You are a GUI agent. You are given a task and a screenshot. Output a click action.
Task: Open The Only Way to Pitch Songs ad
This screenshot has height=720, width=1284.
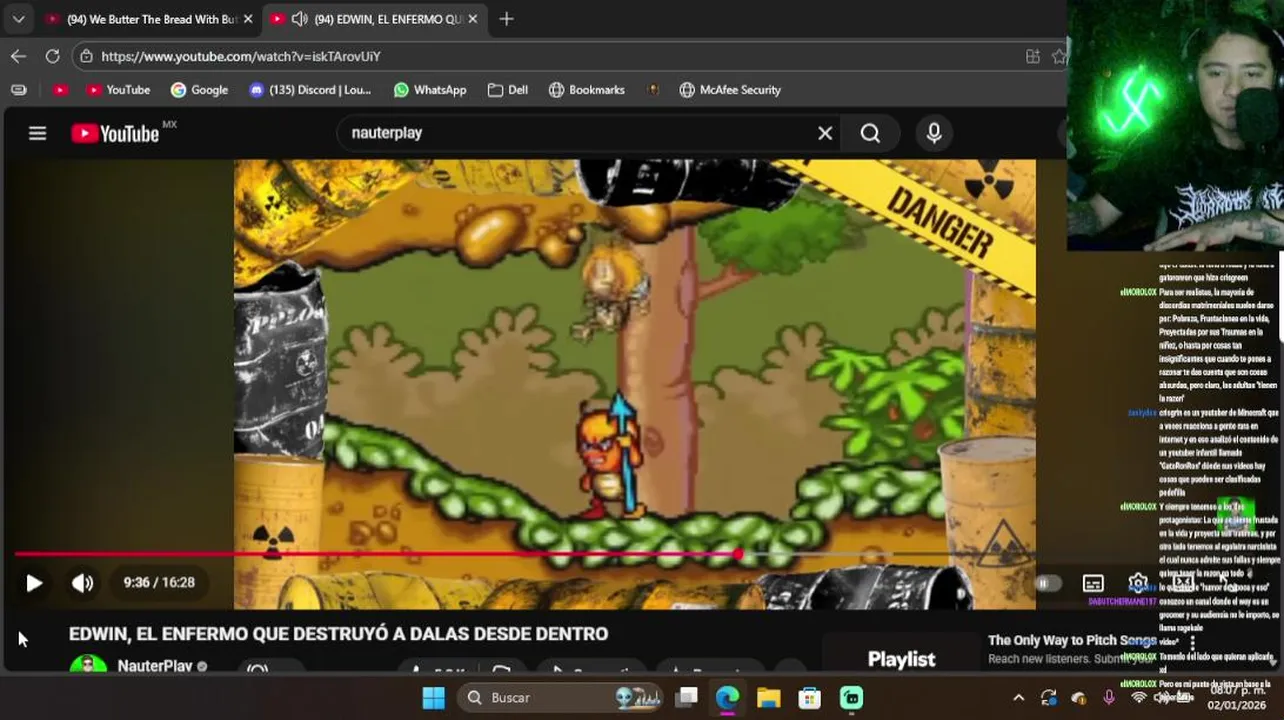pos(1072,641)
